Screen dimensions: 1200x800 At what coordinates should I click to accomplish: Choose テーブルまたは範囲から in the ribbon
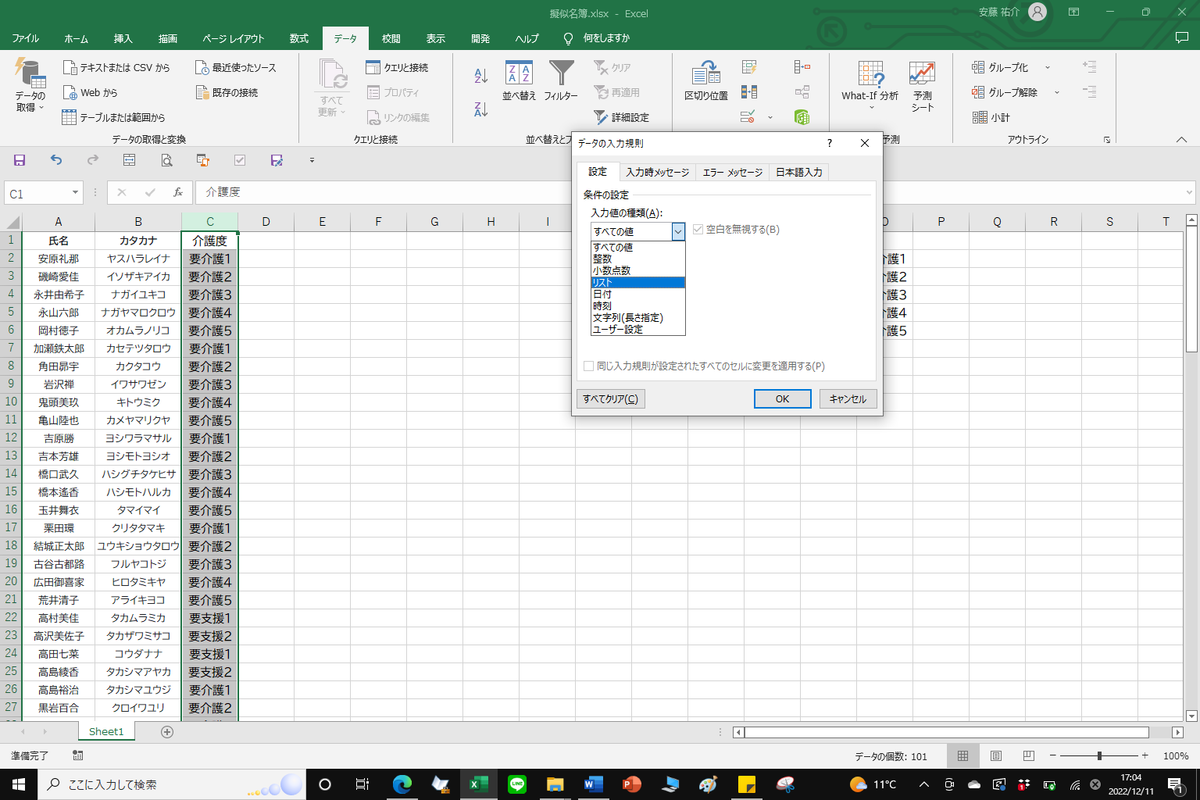coord(113,117)
